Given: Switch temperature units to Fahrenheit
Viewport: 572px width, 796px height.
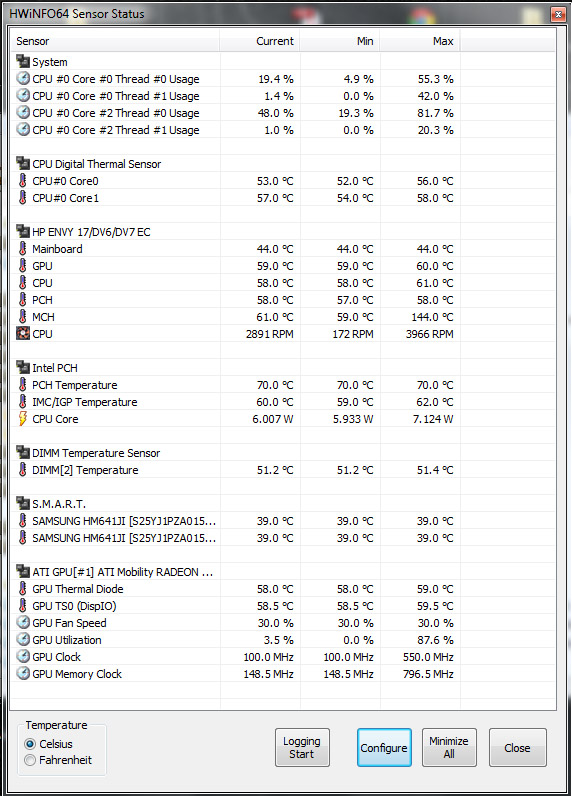Looking at the screenshot, I should pyautogui.click(x=30, y=760).
